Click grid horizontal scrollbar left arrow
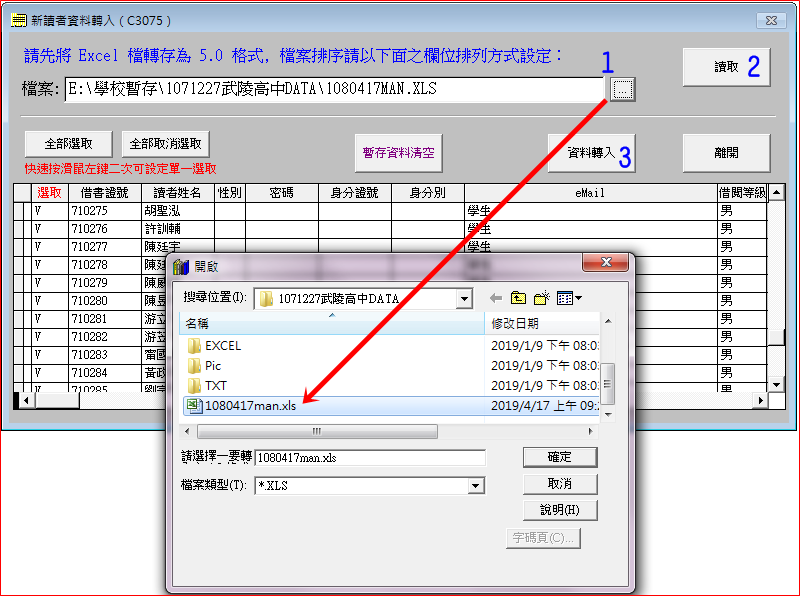 (26, 401)
